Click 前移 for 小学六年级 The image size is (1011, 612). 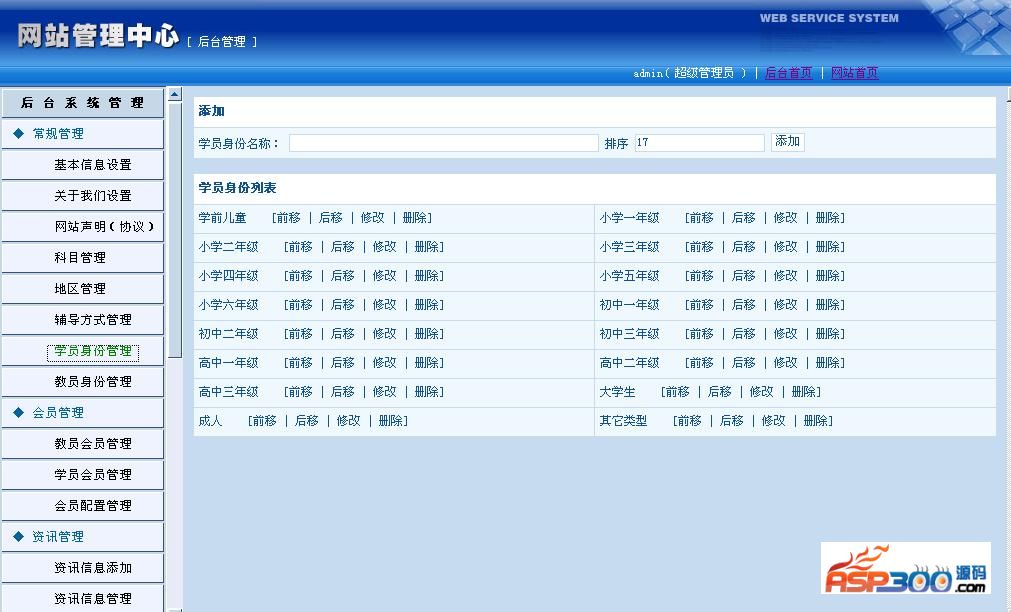(x=300, y=305)
